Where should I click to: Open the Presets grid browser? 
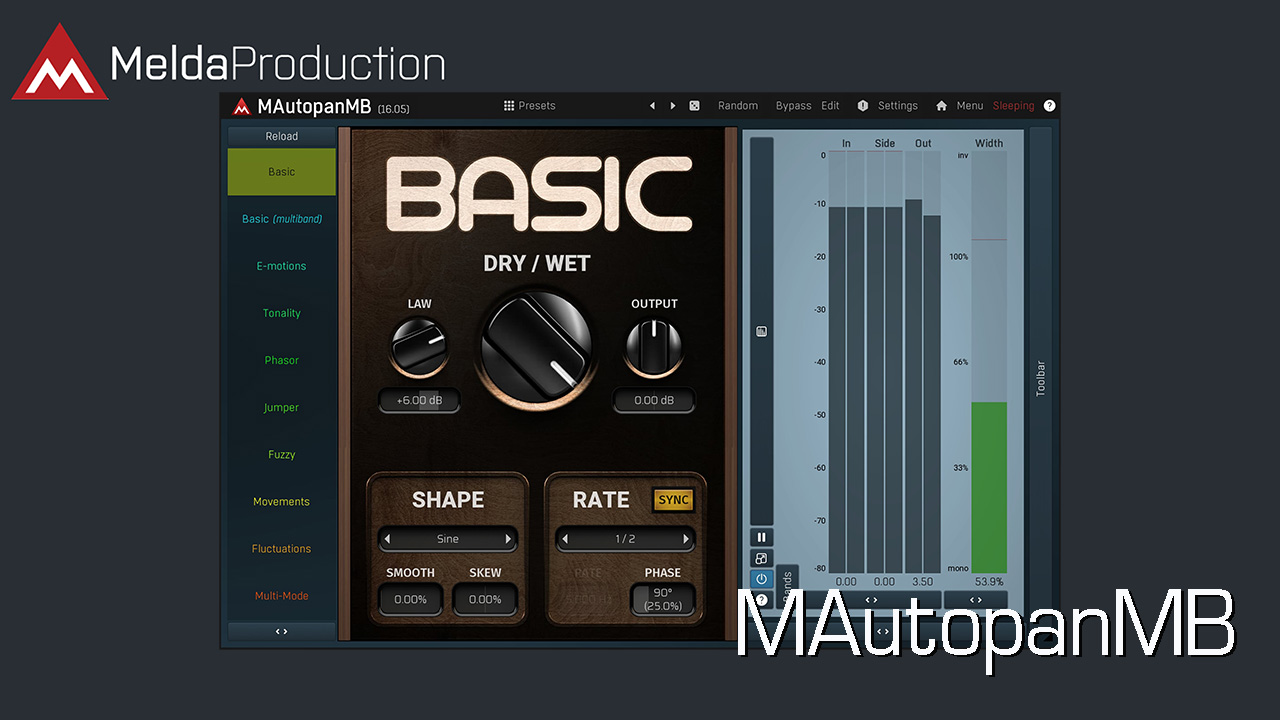[529, 106]
